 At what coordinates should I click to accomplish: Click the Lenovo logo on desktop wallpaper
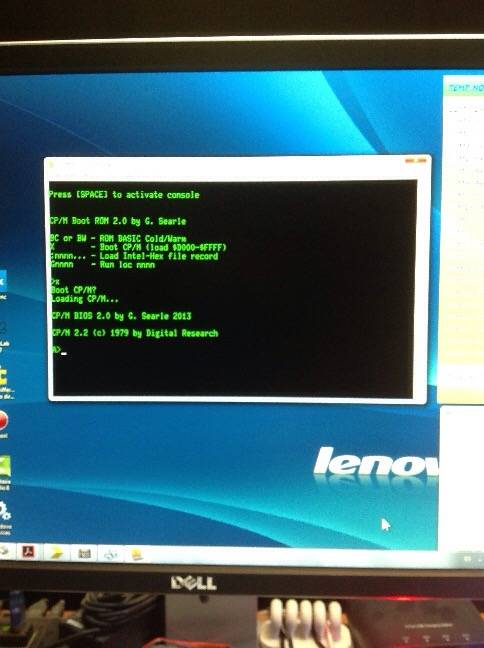click(x=376, y=461)
